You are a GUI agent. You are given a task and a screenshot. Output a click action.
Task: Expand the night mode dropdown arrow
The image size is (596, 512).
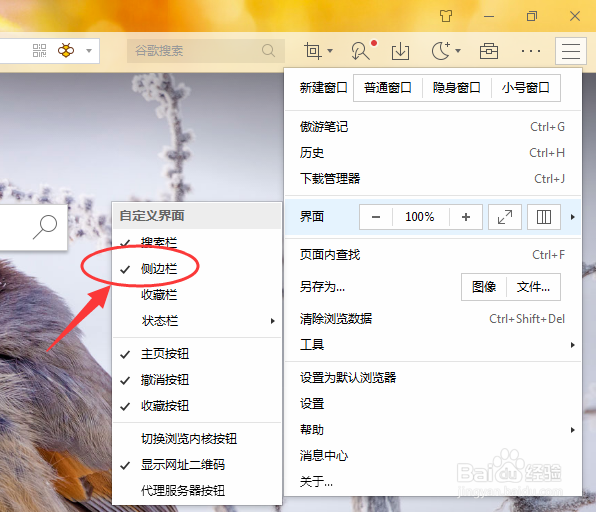coord(458,51)
